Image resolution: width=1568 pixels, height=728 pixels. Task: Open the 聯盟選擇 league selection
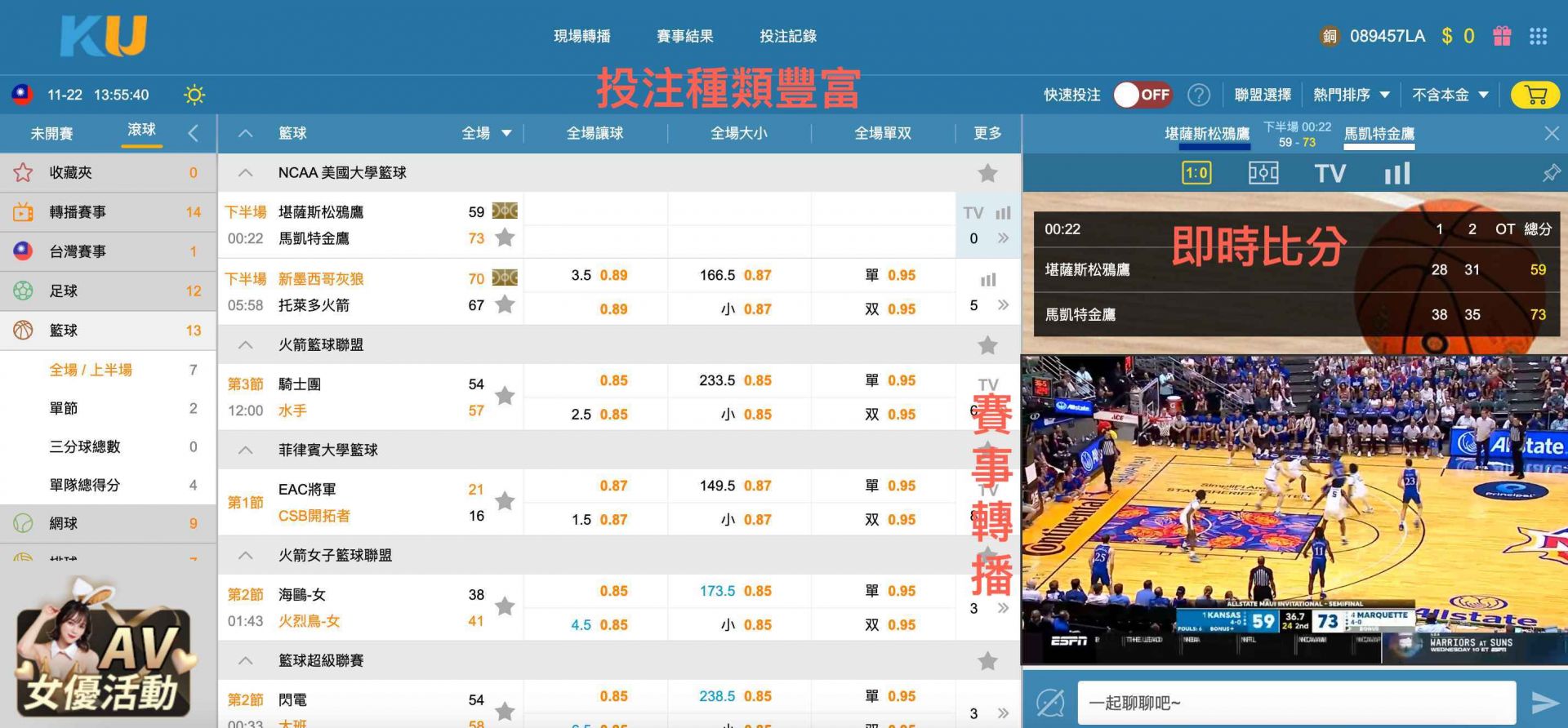(1263, 95)
